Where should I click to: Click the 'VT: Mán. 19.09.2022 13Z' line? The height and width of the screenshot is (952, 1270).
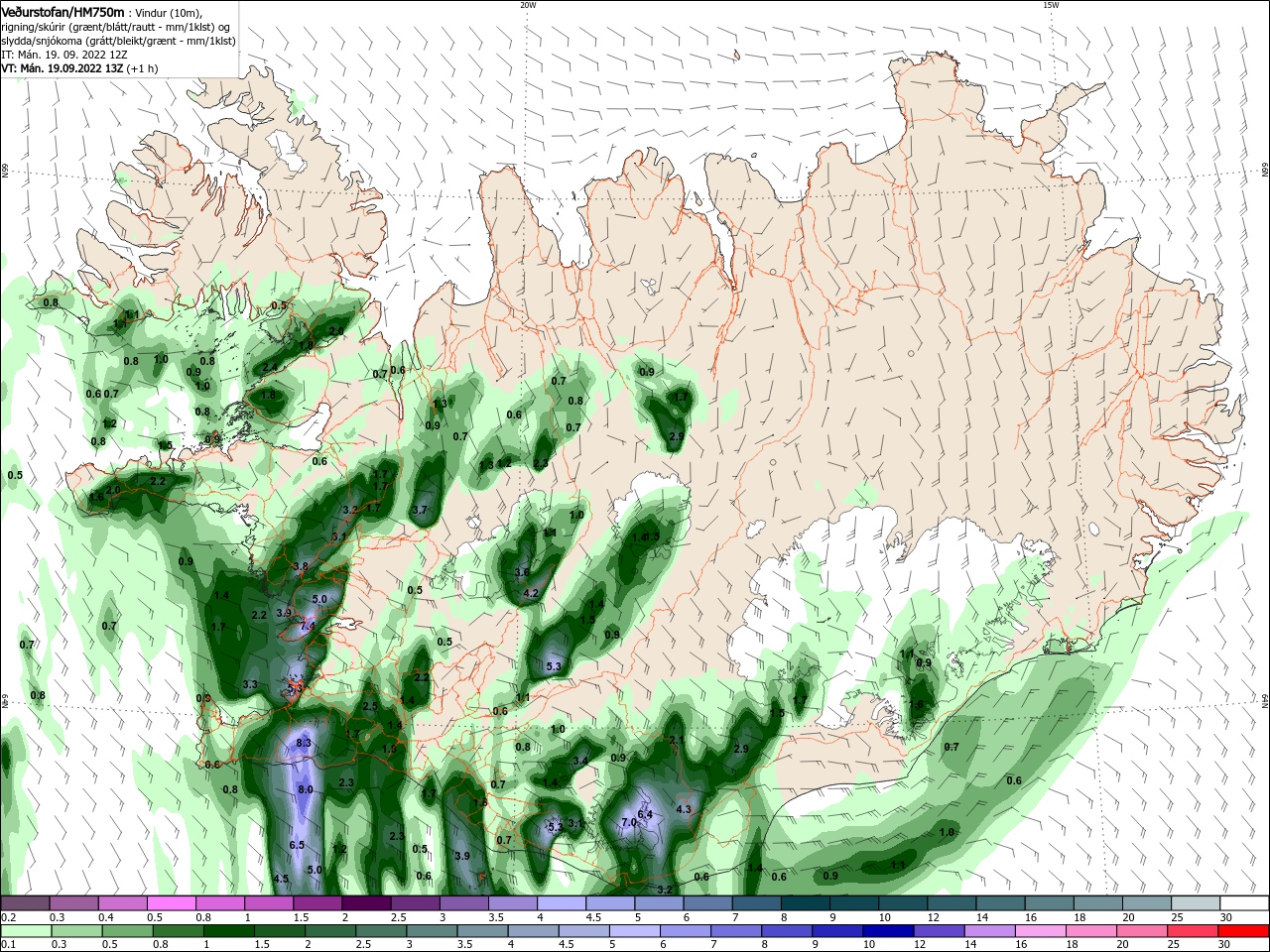(x=62, y=68)
